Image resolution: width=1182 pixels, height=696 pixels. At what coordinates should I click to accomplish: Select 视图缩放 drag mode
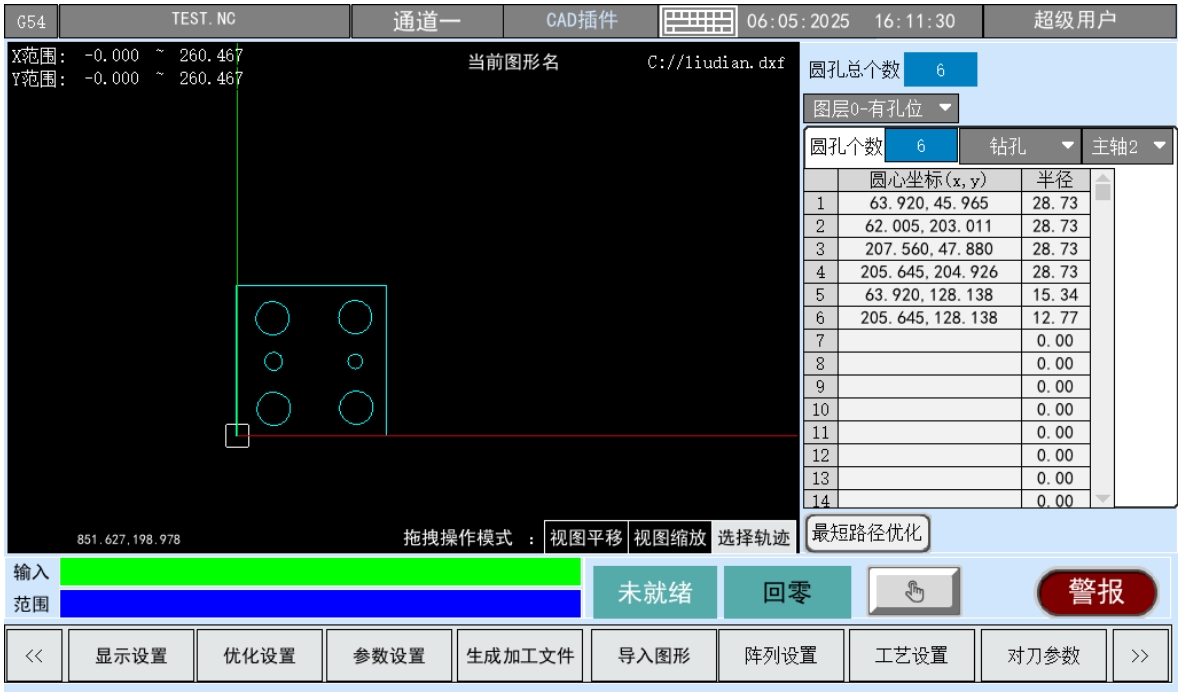pyautogui.click(x=669, y=538)
